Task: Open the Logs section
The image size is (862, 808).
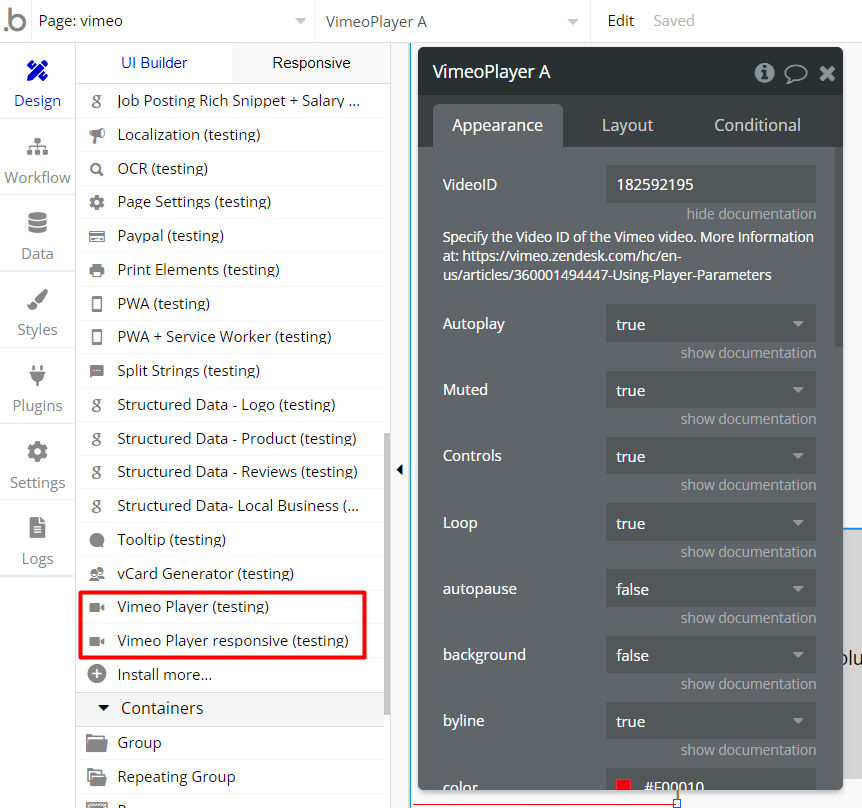Action: pos(37,541)
